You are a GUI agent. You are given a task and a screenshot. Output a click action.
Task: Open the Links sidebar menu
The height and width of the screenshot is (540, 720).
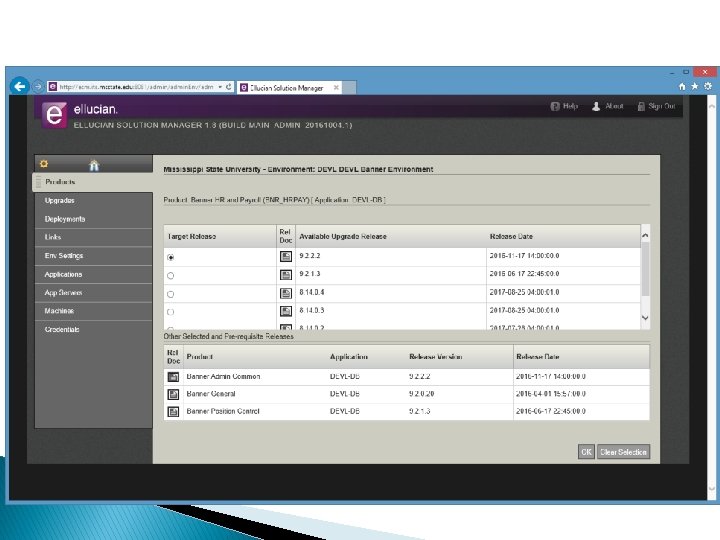pyautogui.click(x=94, y=237)
